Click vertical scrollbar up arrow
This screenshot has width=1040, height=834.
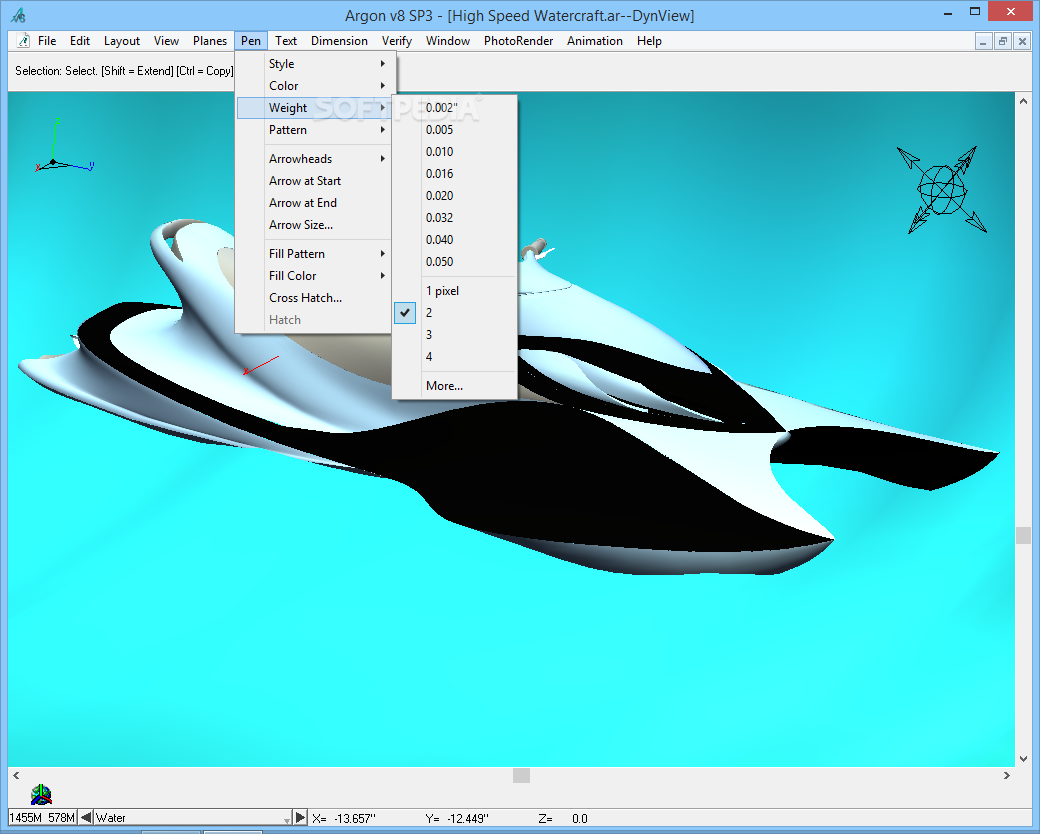click(x=1023, y=102)
